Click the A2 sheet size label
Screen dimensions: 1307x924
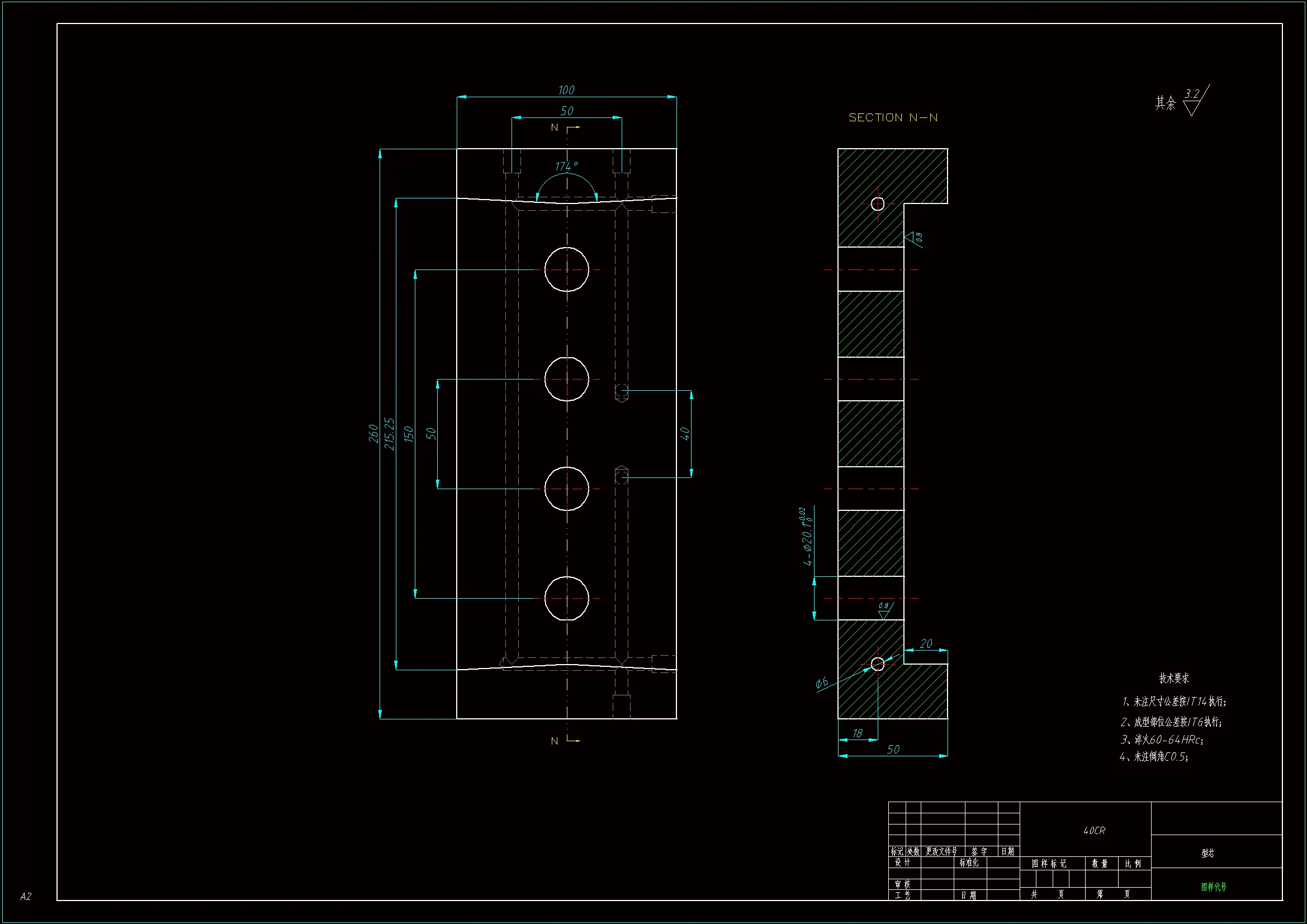[26, 896]
